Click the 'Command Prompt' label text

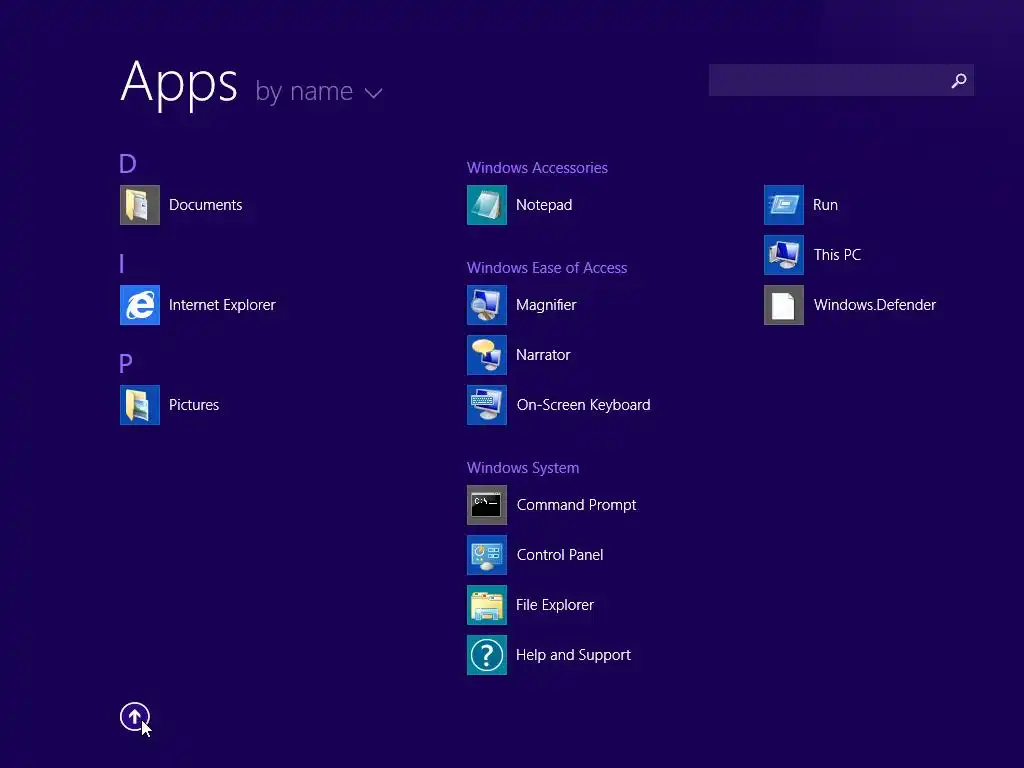coord(576,505)
